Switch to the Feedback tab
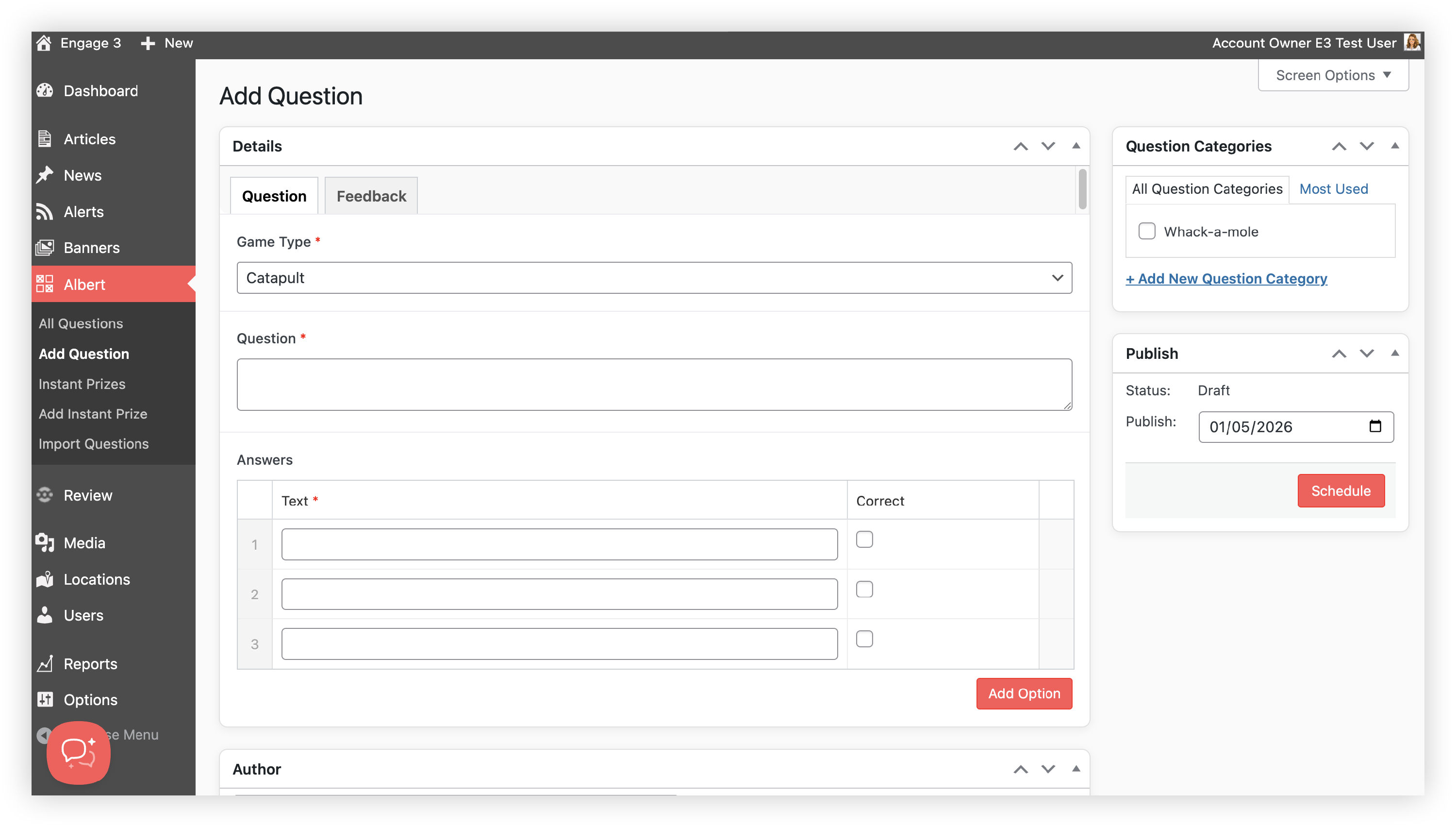The height and width of the screenshot is (827, 1456). click(371, 197)
